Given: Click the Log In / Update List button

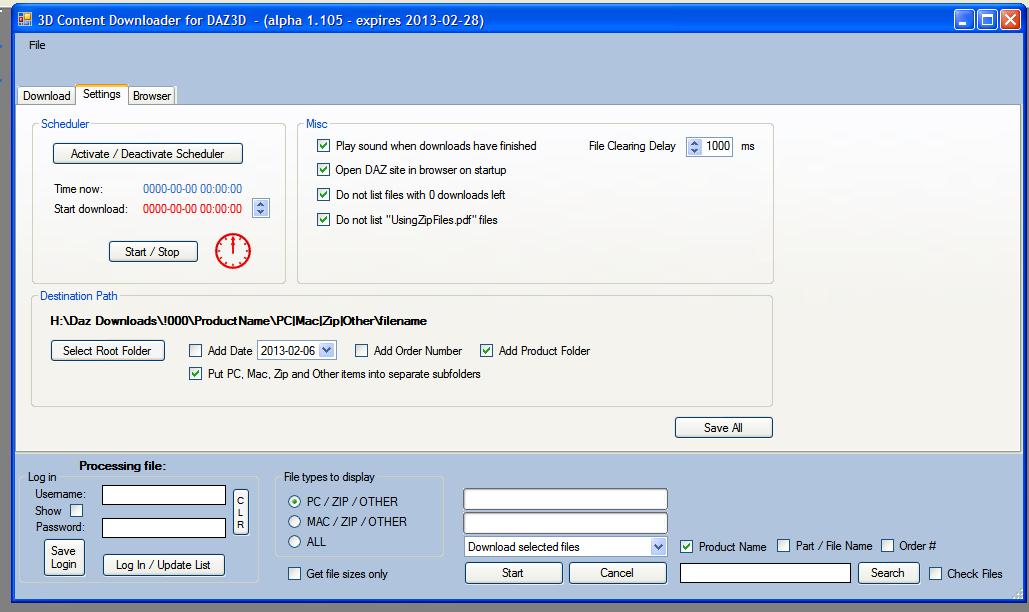Looking at the screenshot, I should [x=163, y=565].
